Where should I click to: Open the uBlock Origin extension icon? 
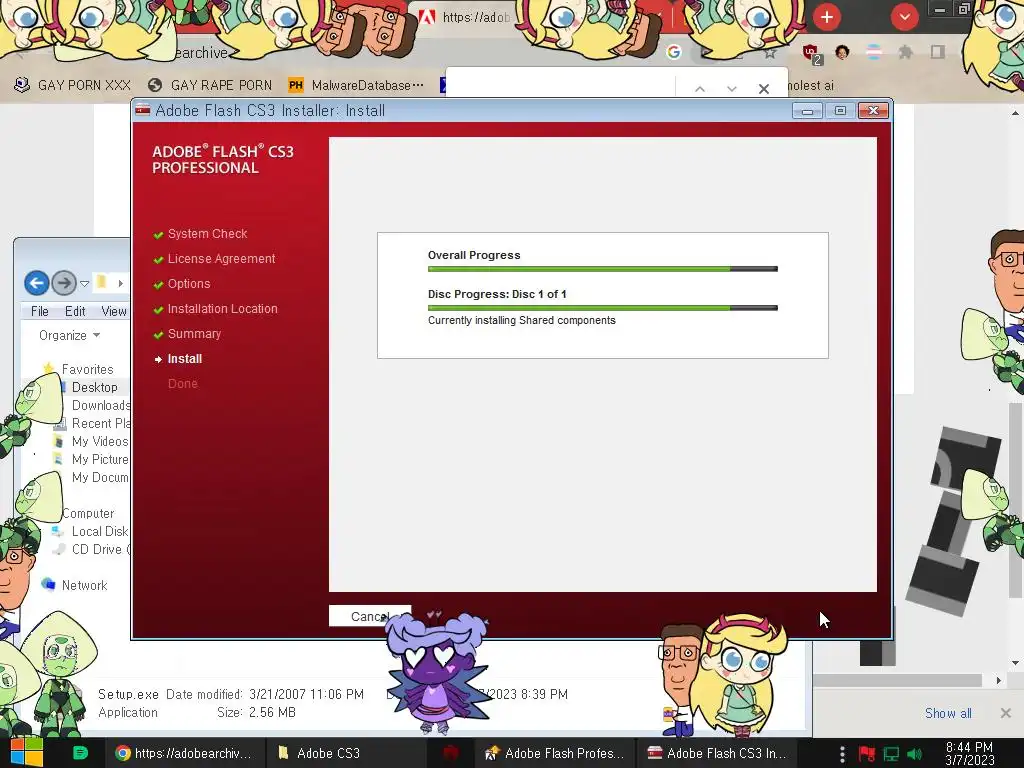click(x=811, y=54)
